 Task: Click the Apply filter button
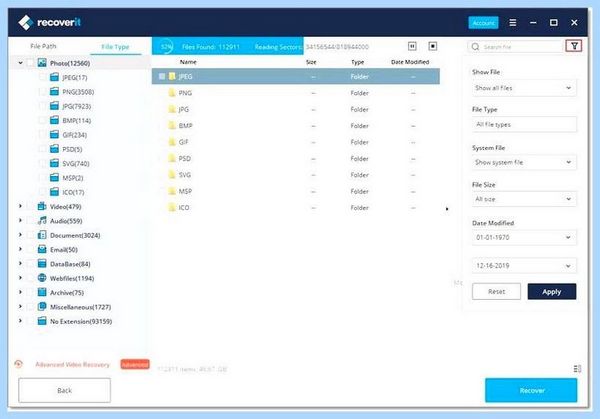tap(552, 292)
